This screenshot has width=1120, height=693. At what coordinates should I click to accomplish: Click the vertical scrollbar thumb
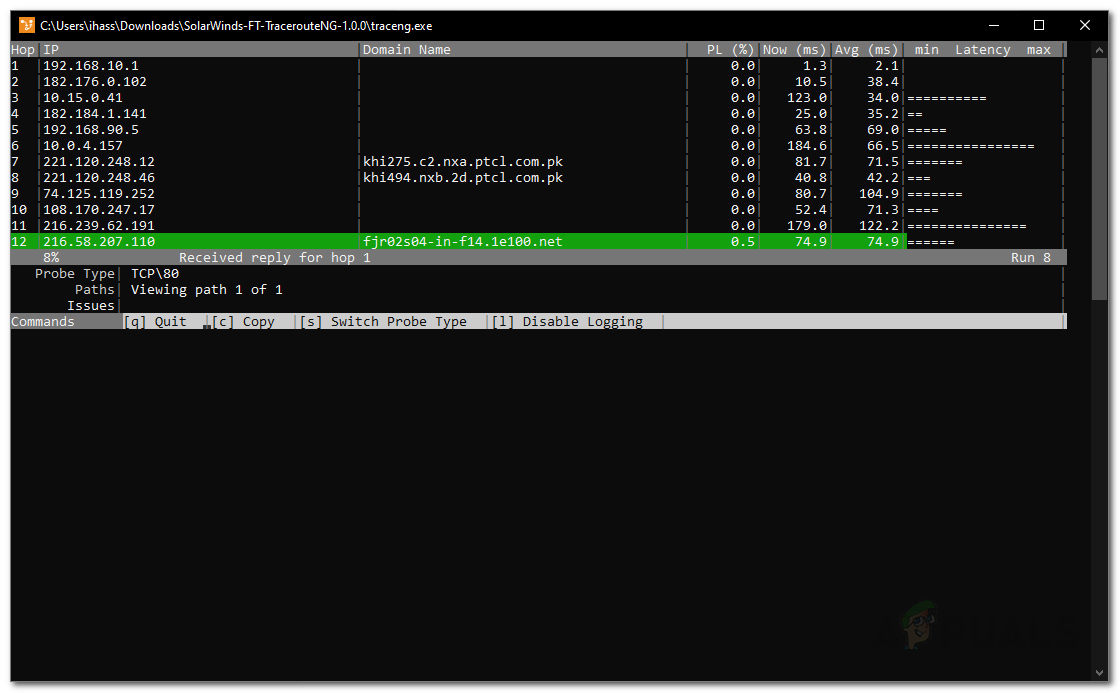[x=1099, y=179]
